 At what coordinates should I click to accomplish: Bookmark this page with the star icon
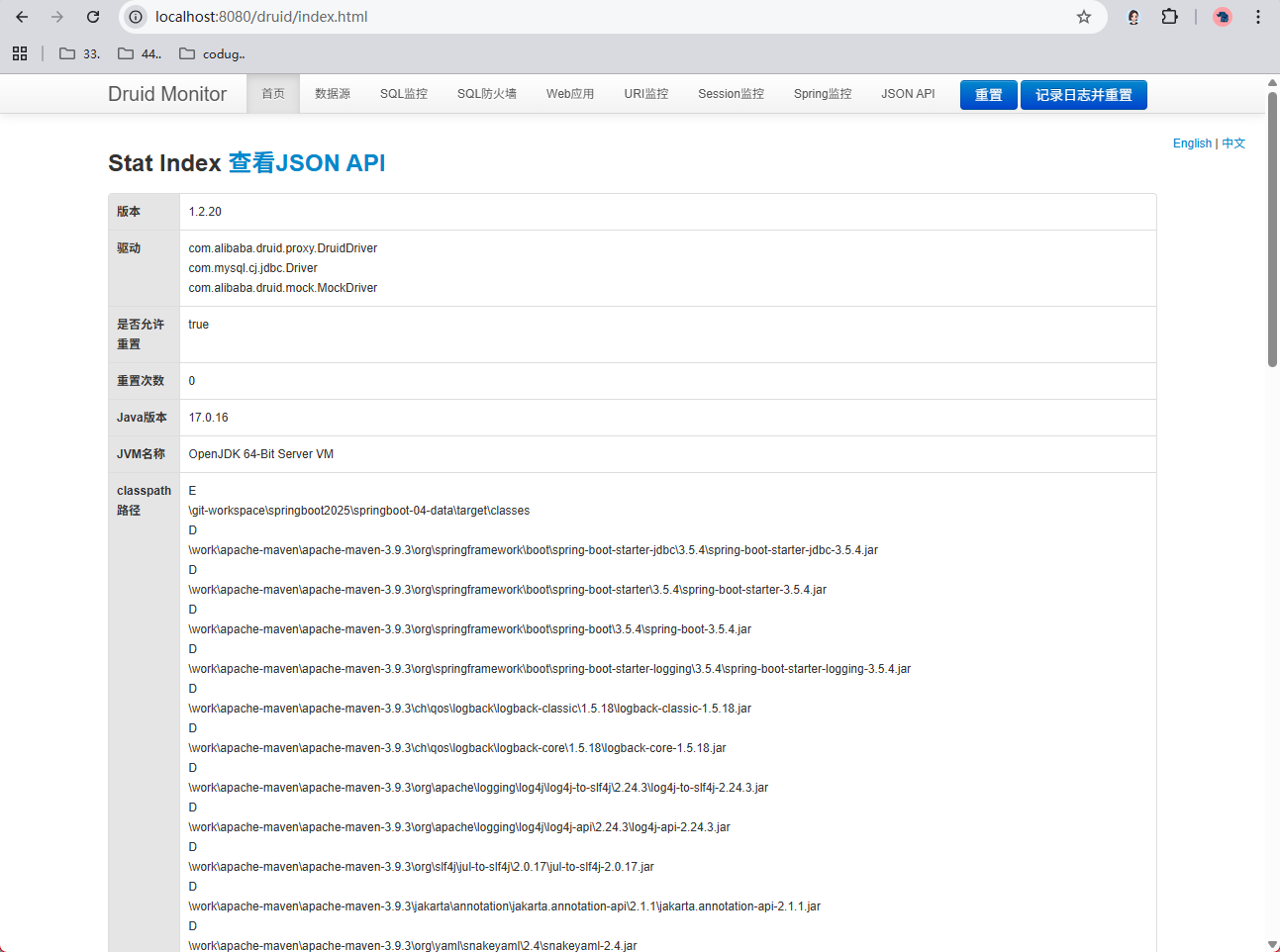pos(1084,17)
